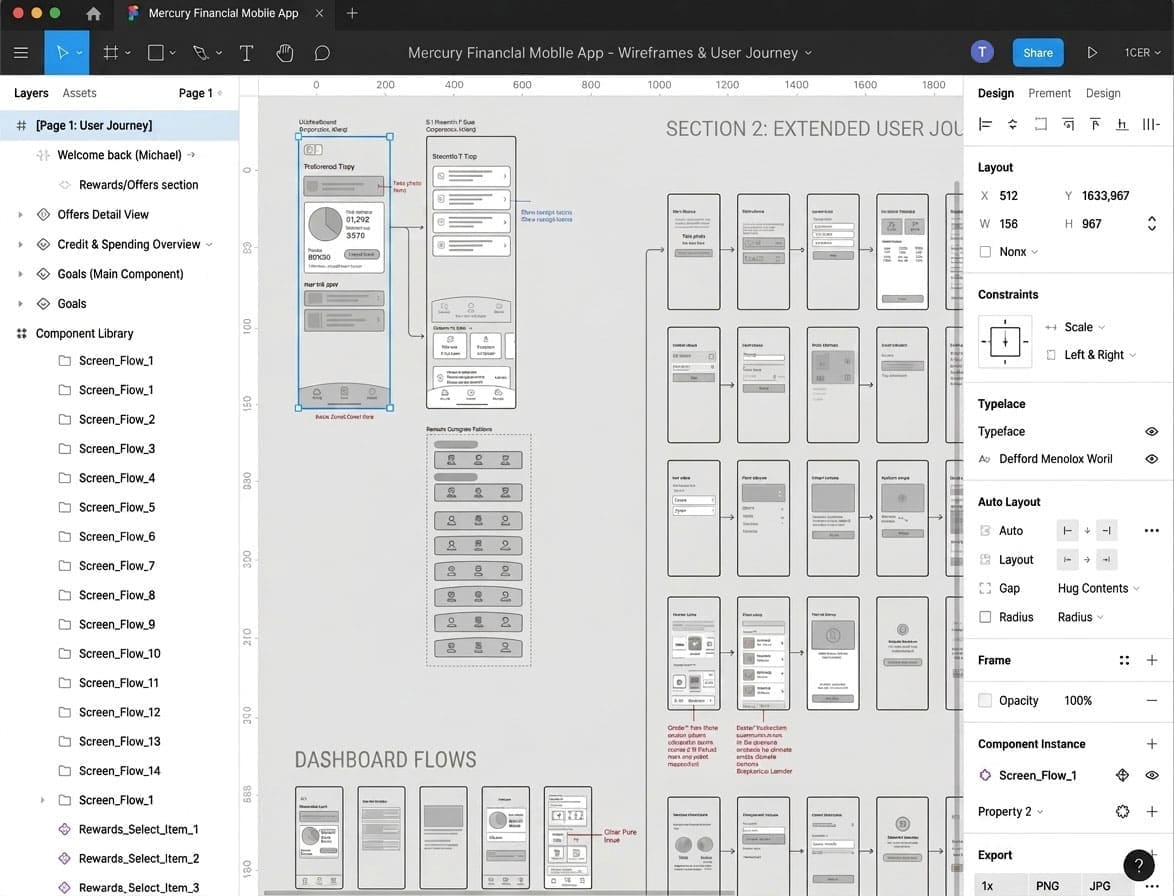Image resolution: width=1176 pixels, height=896 pixels.
Task: Toggle the Left & Right checkbox
Action: pyautogui.click(x=1052, y=355)
